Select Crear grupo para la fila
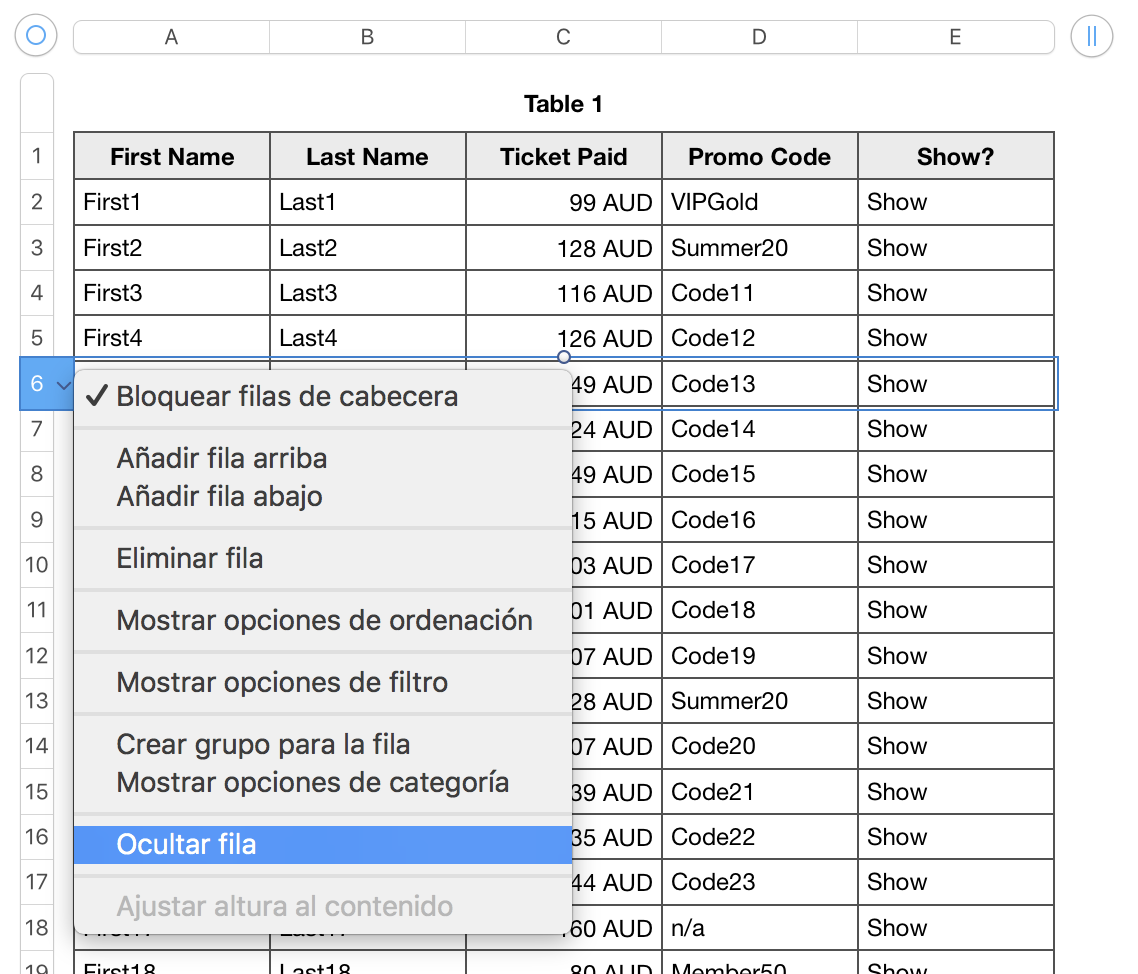1138x974 pixels. pyautogui.click(x=263, y=745)
